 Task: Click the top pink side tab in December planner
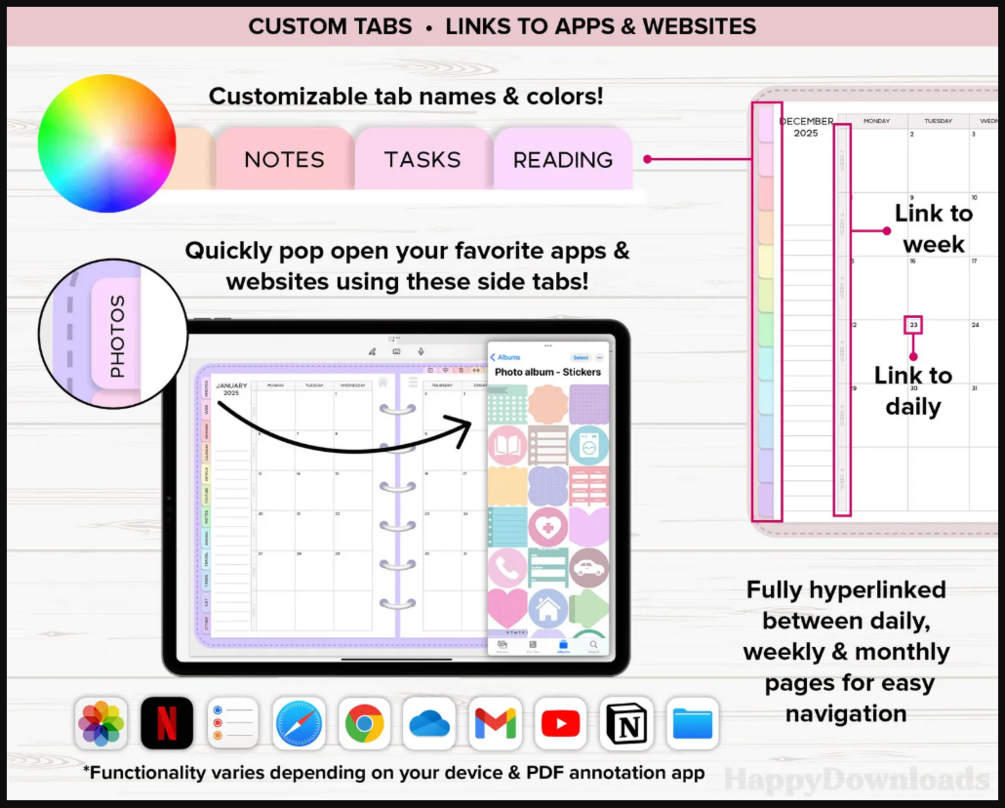pos(766,124)
